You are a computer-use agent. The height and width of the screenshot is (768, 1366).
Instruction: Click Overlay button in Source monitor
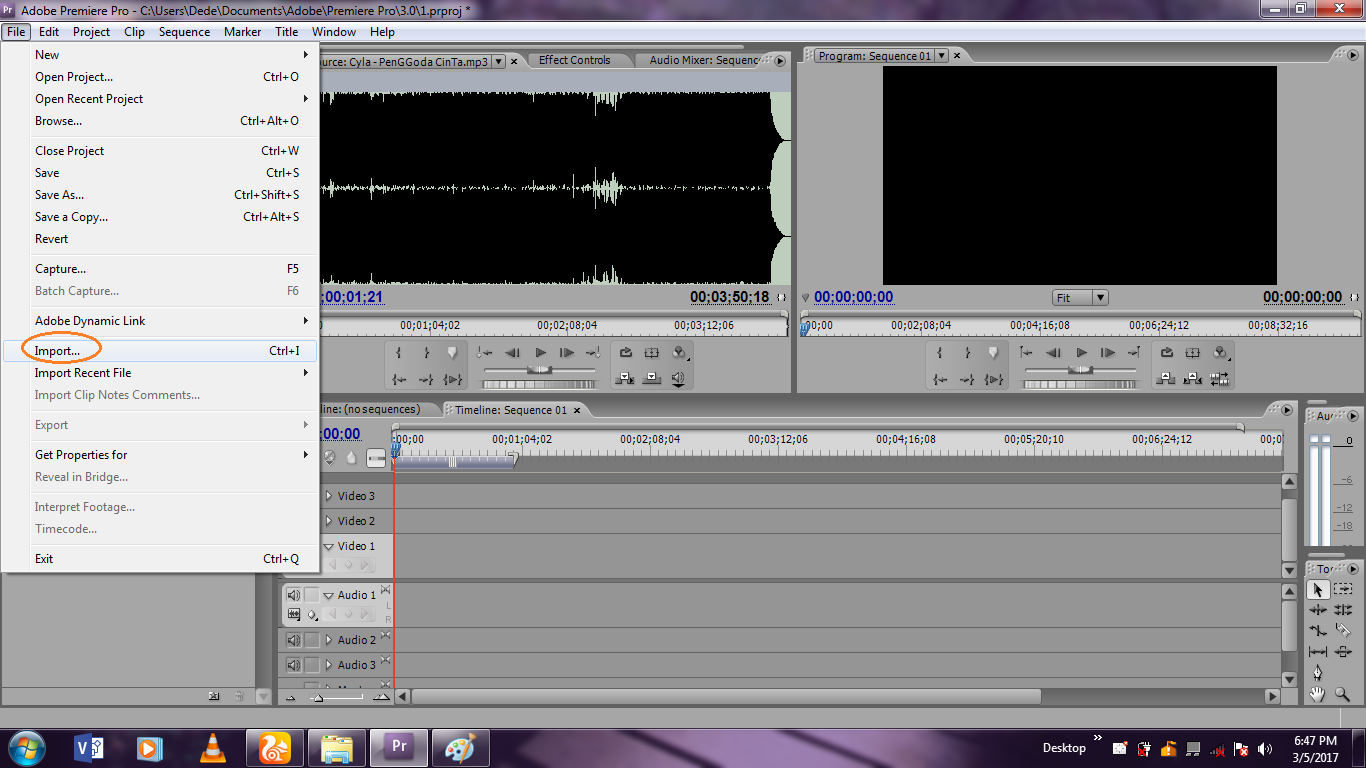click(652, 379)
